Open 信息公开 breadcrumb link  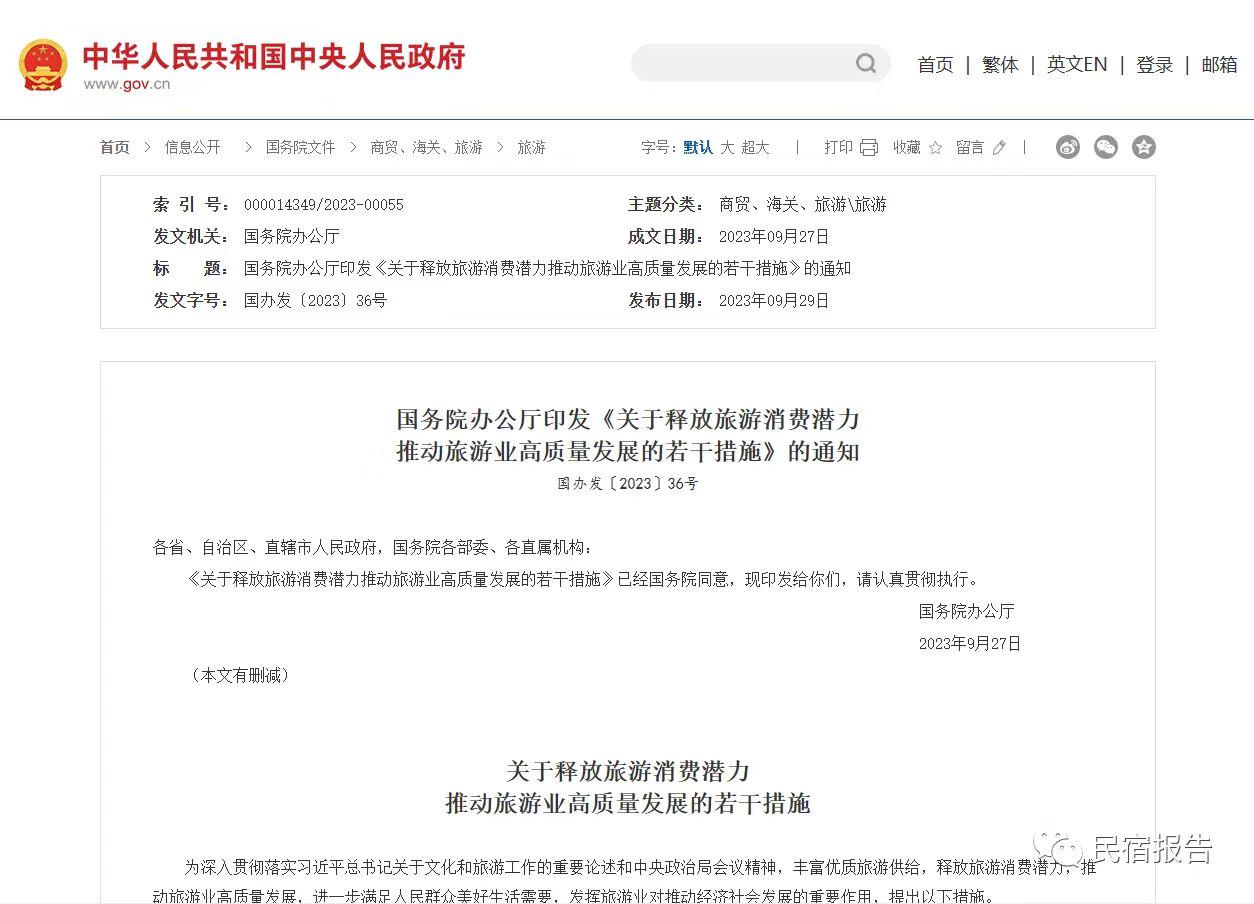pos(193,147)
